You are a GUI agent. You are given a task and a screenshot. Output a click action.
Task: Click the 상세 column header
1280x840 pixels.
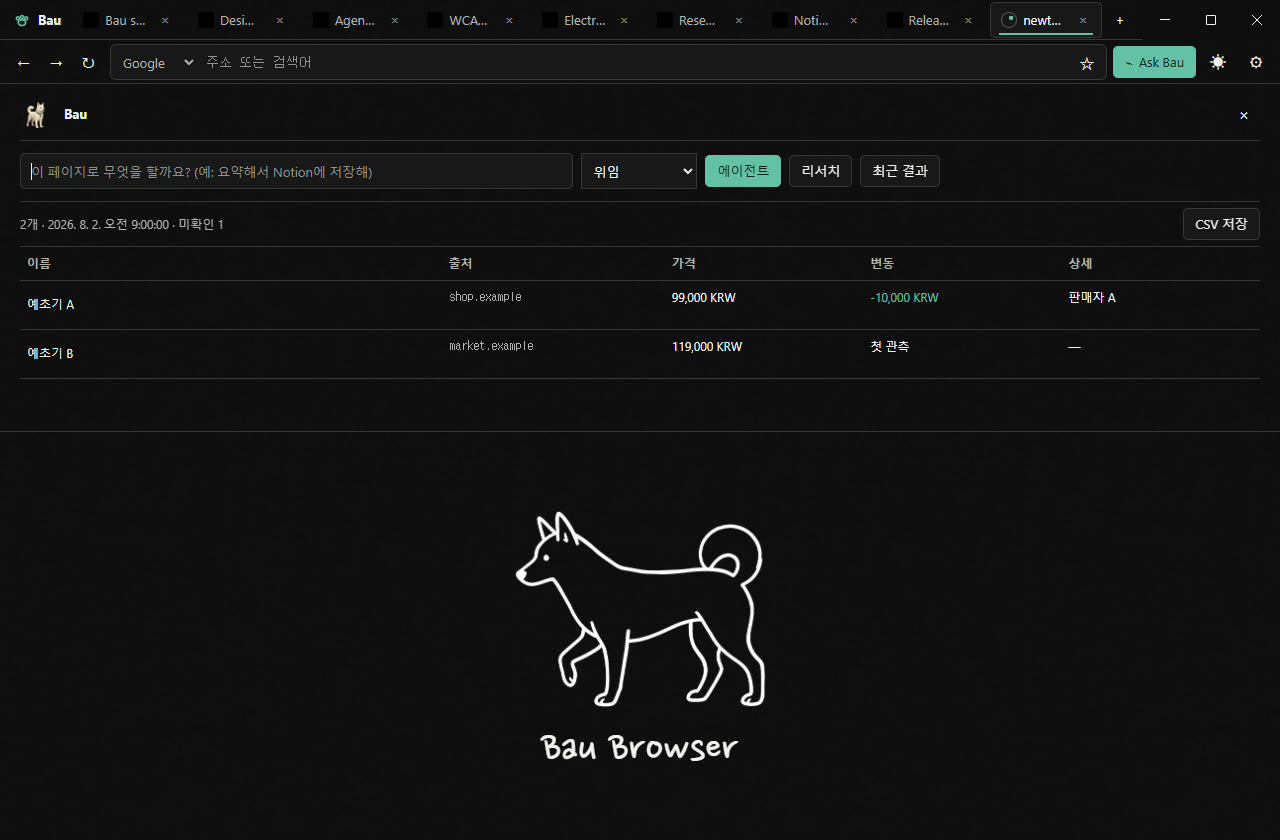tap(1080, 264)
